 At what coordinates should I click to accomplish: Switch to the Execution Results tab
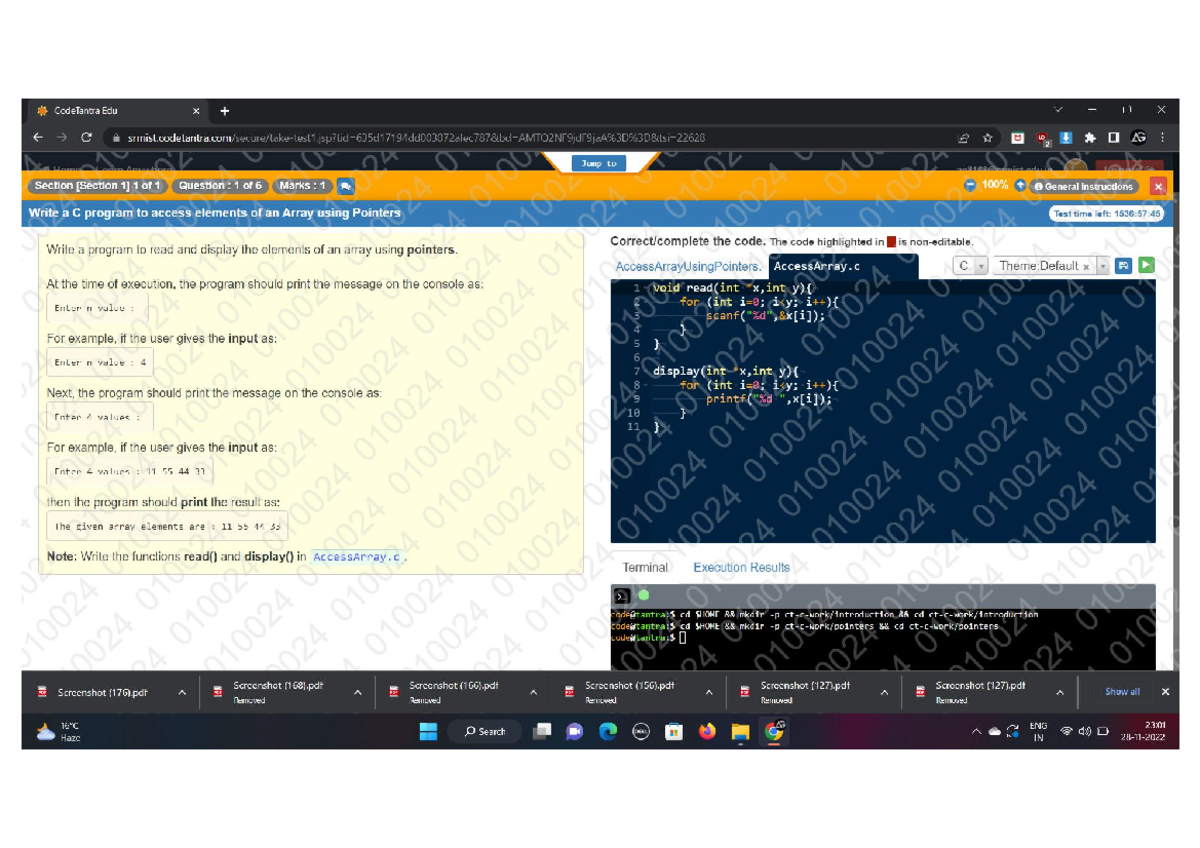pyautogui.click(x=741, y=567)
